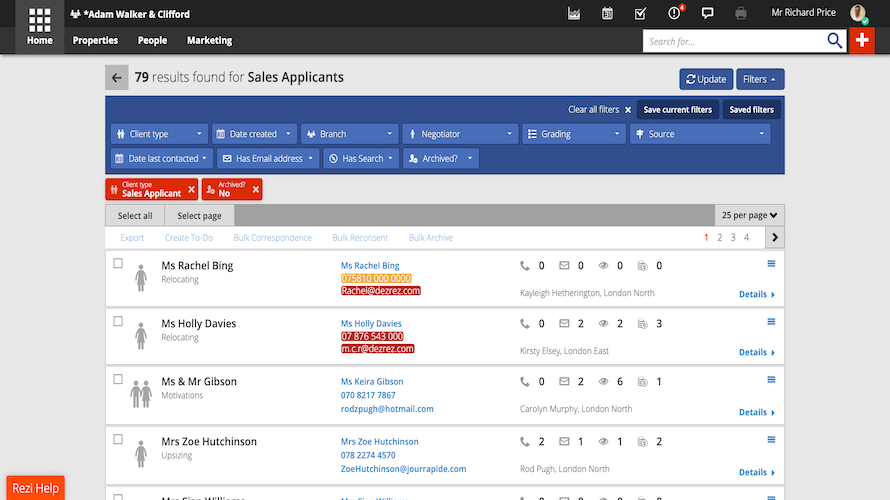The height and width of the screenshot is (500, 890).
Task: Open the Marketing menu
Action: [209, 40]
